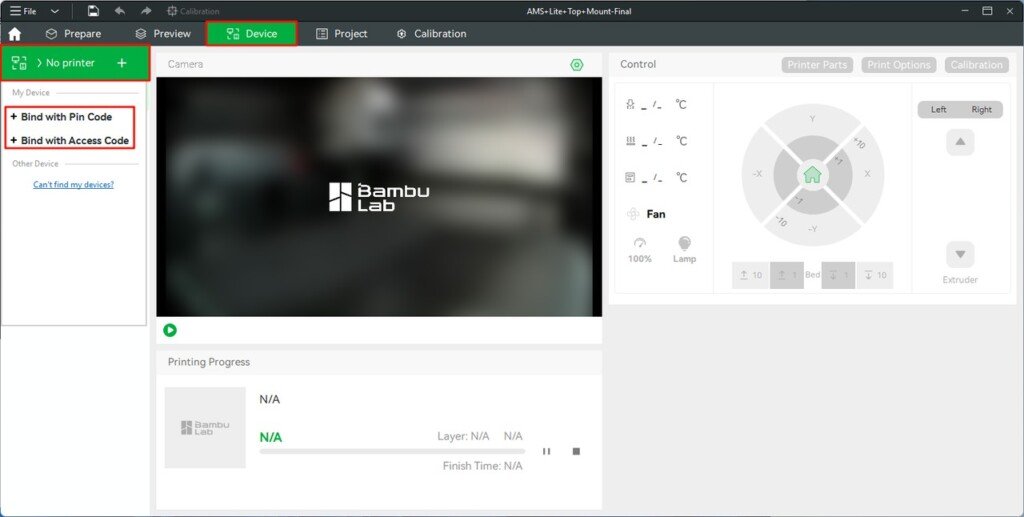Click the Calibration button in Control panel

(x=976, y=65)
